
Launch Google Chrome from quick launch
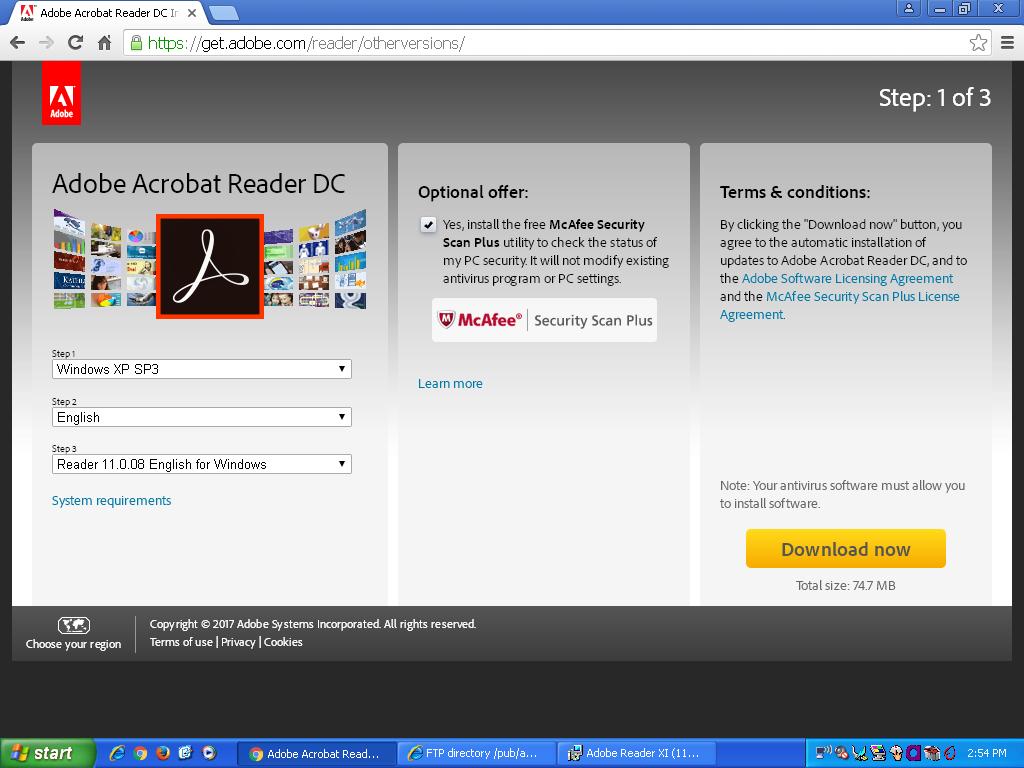(140, 753)
